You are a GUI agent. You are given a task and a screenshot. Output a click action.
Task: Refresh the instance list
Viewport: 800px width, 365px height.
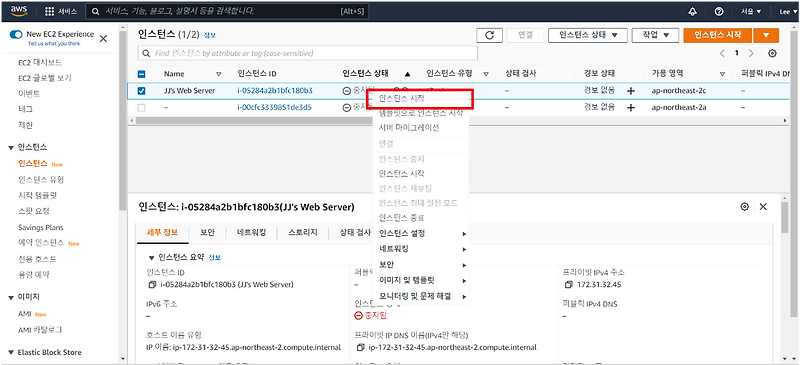click(x=489, y=35)
